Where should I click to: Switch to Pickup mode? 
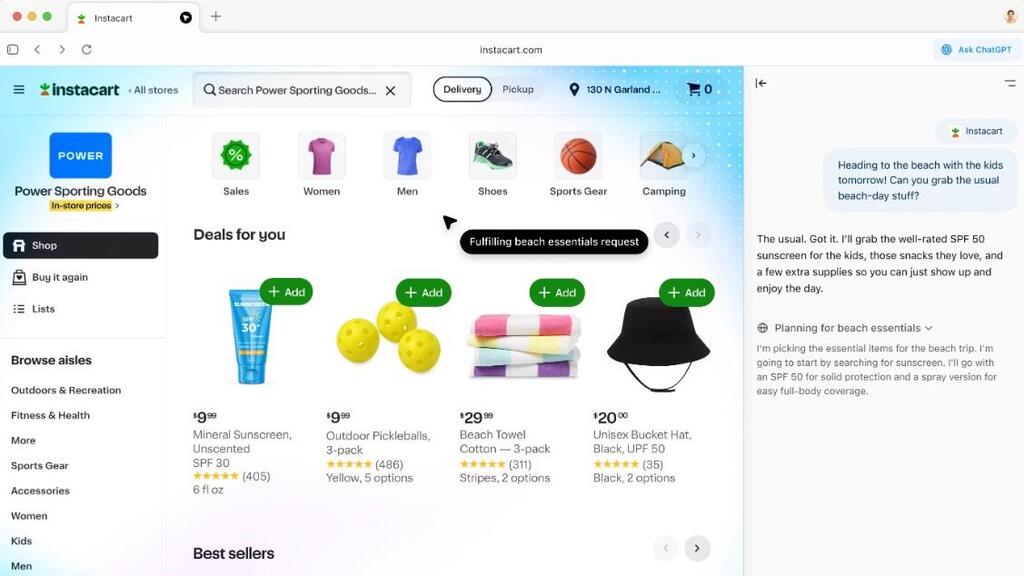point(518,89)
